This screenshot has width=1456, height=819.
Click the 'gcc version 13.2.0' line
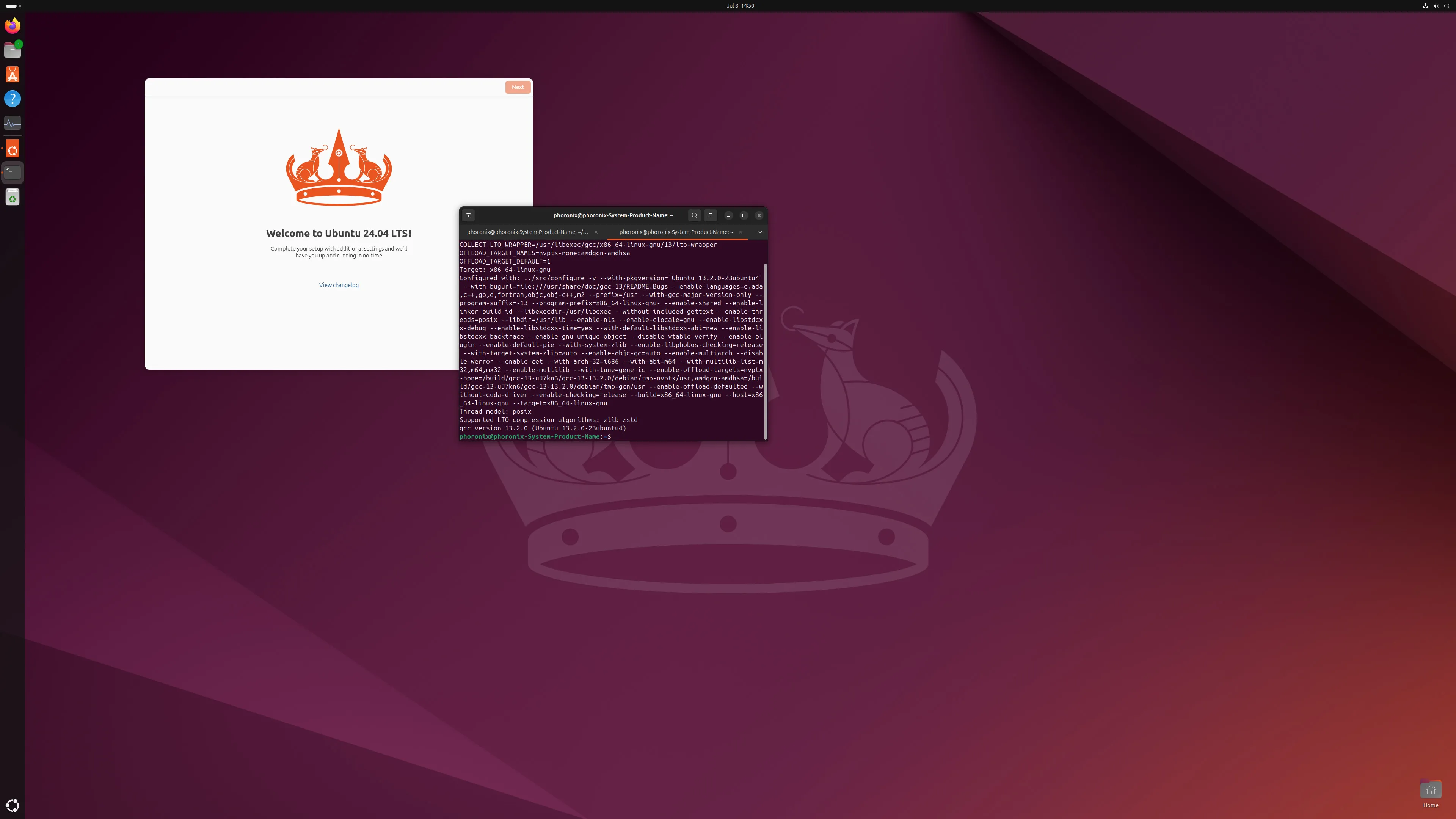coord(543,428)
